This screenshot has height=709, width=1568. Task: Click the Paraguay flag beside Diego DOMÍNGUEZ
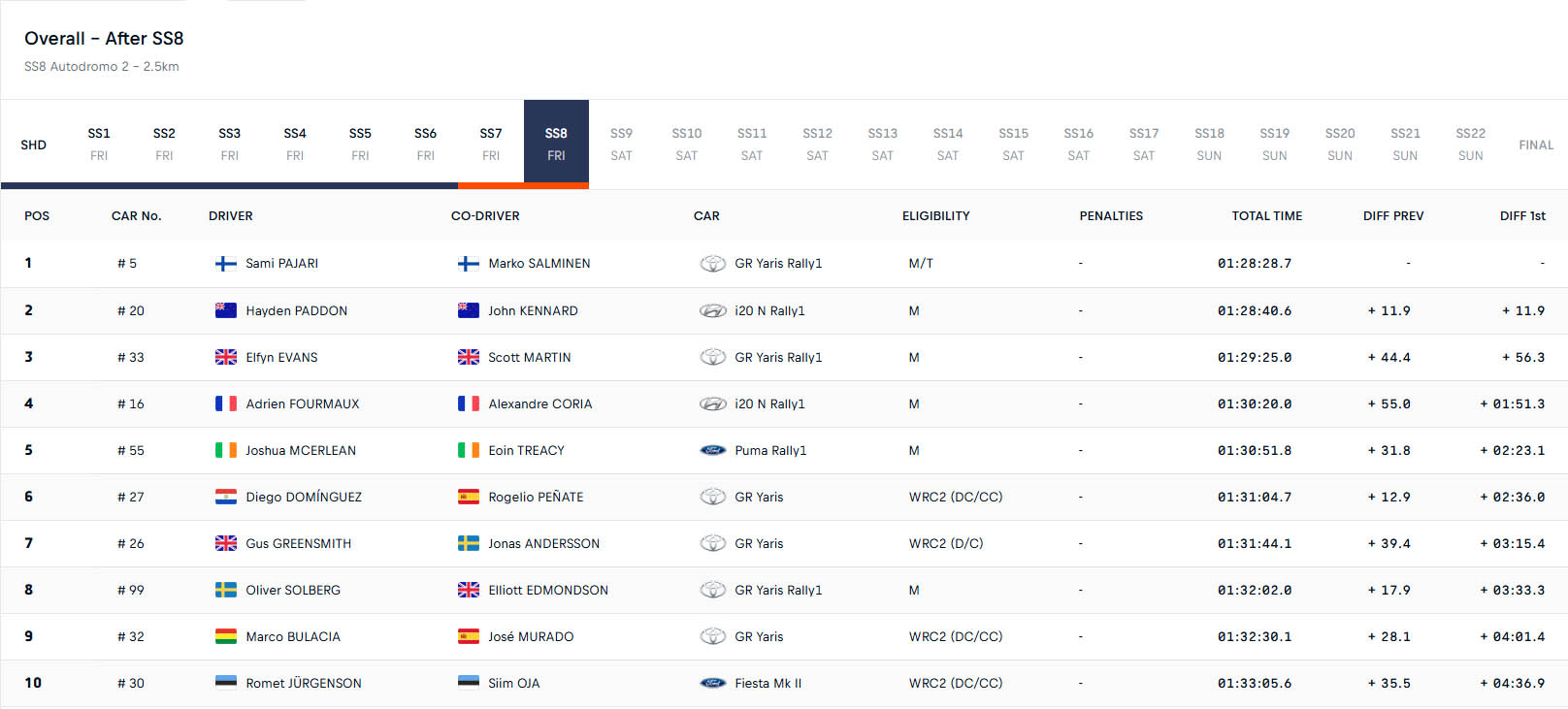226,497
